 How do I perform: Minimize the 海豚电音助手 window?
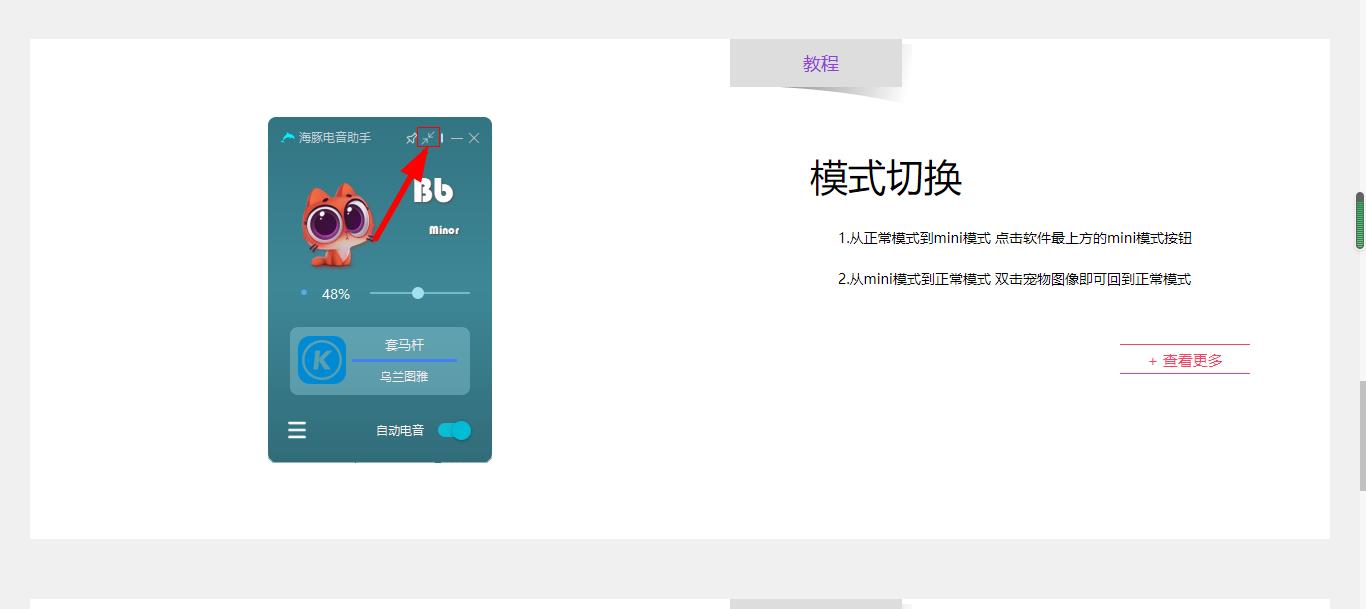457,138
